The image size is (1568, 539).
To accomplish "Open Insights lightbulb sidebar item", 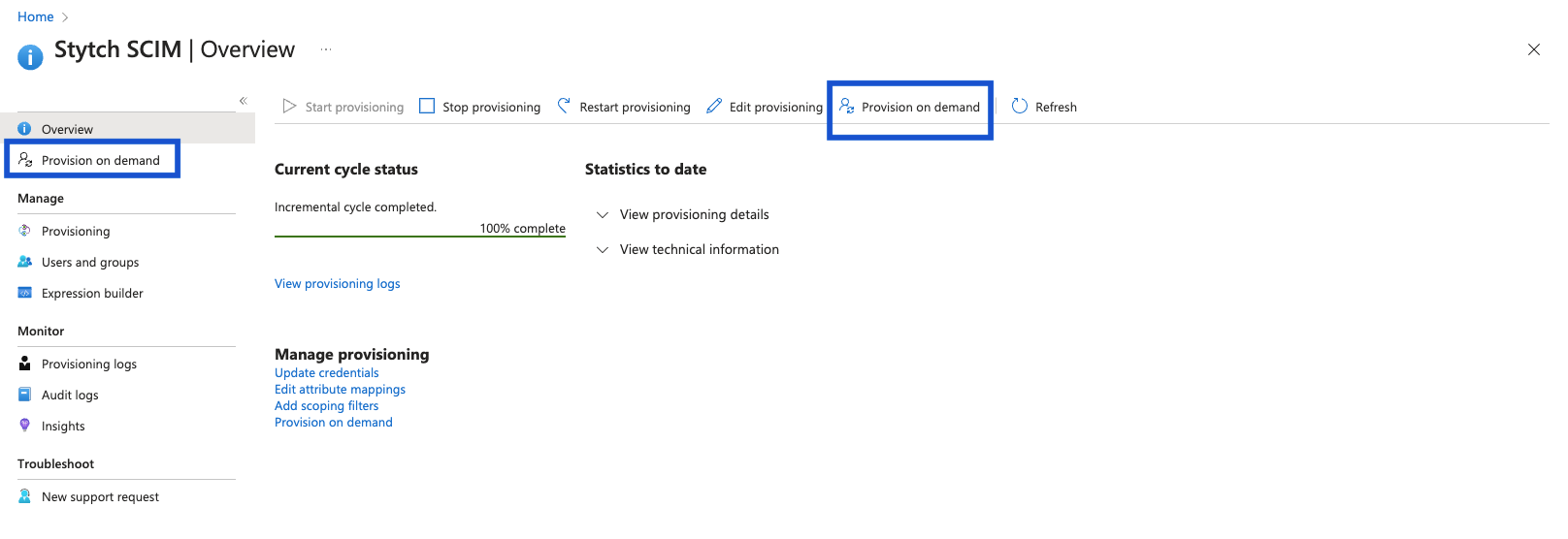I will (63, 426).
